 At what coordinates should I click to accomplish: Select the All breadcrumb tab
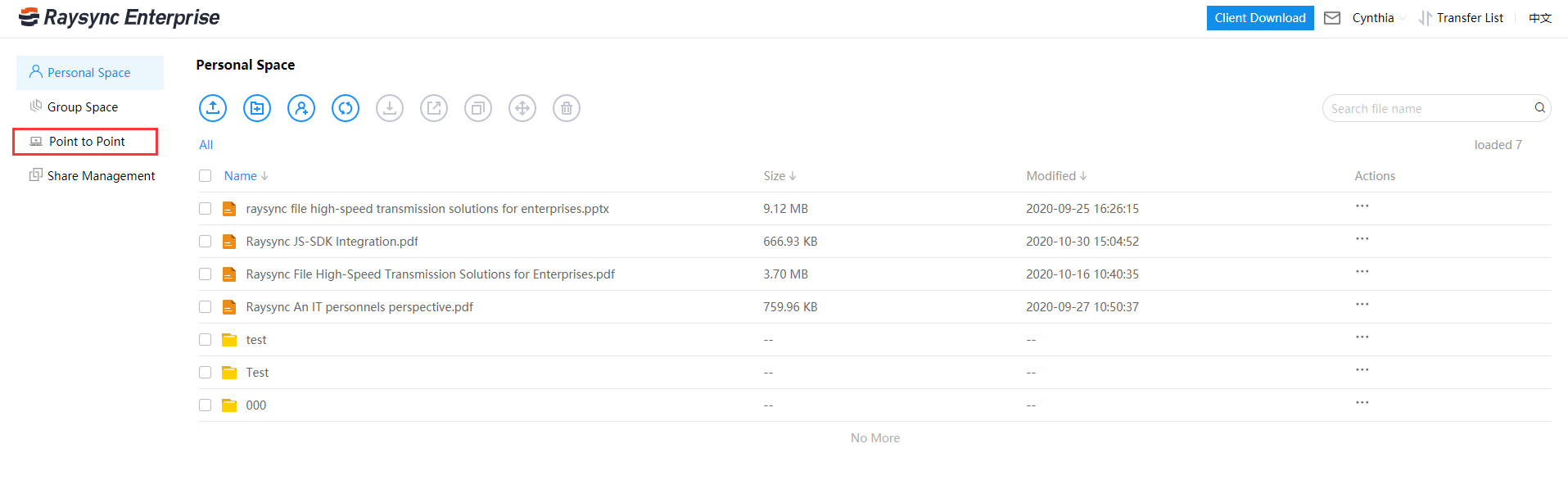(x=206, y=145)
